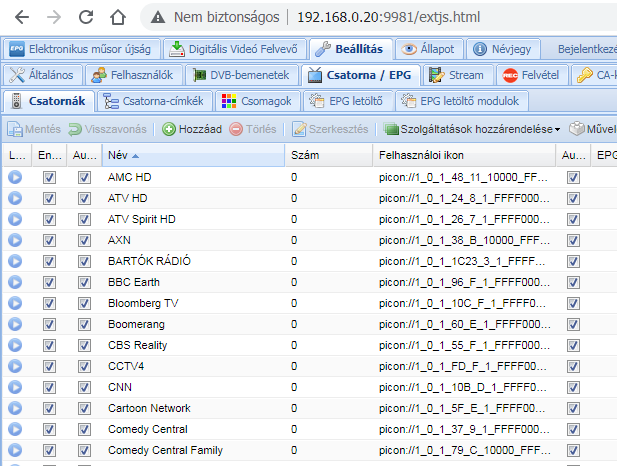Click the En... enabled column header
The image size is (617, 466).
coord(50,155)
